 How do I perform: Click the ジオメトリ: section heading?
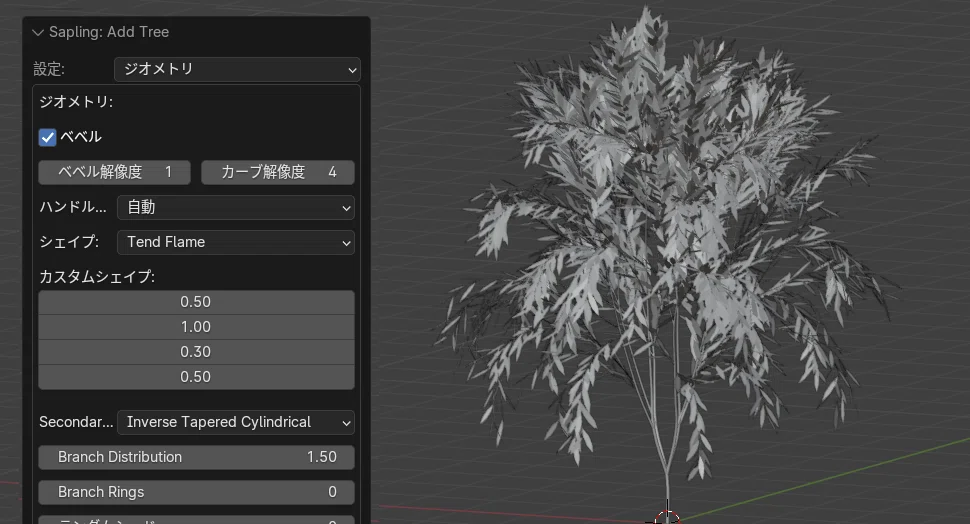76,101
